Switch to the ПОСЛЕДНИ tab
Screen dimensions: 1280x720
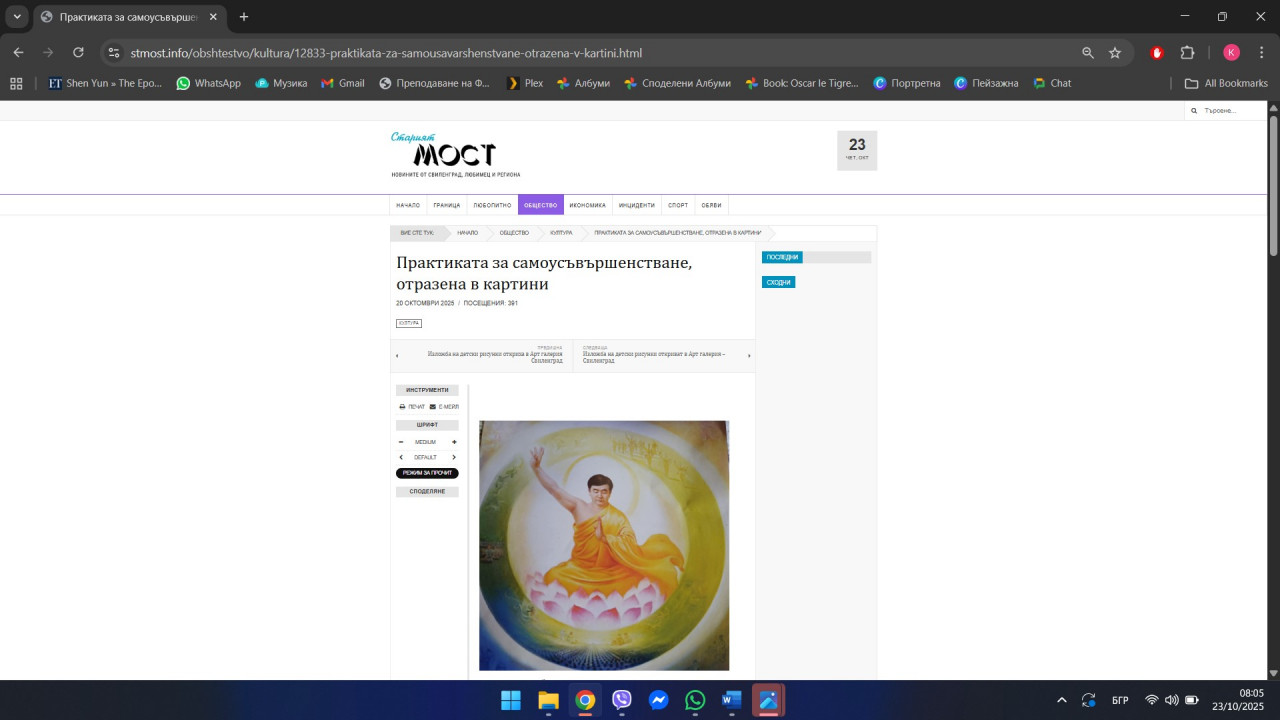click(782, 257)
